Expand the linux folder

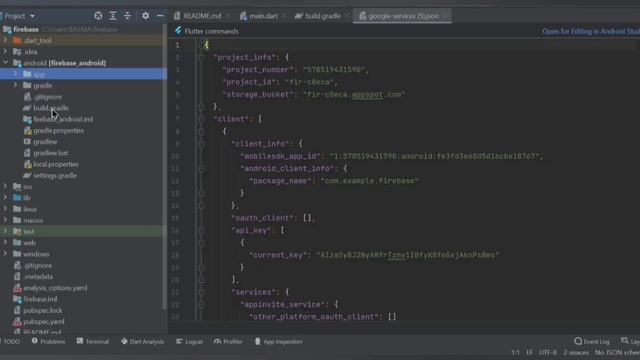pyautogui.click(x=5, y=209)
